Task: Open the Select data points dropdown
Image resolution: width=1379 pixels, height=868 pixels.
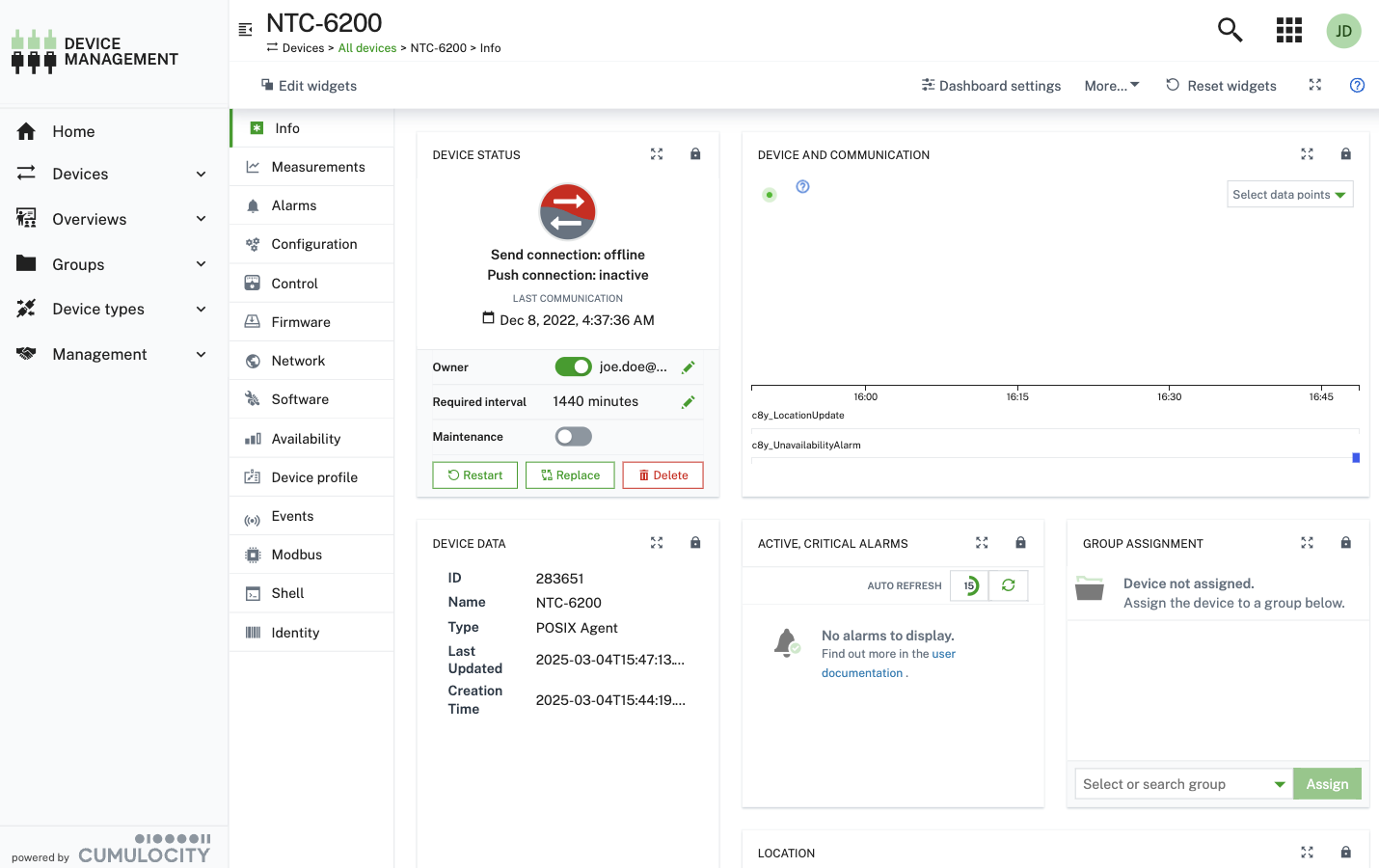Action: tap(1289, 195)
